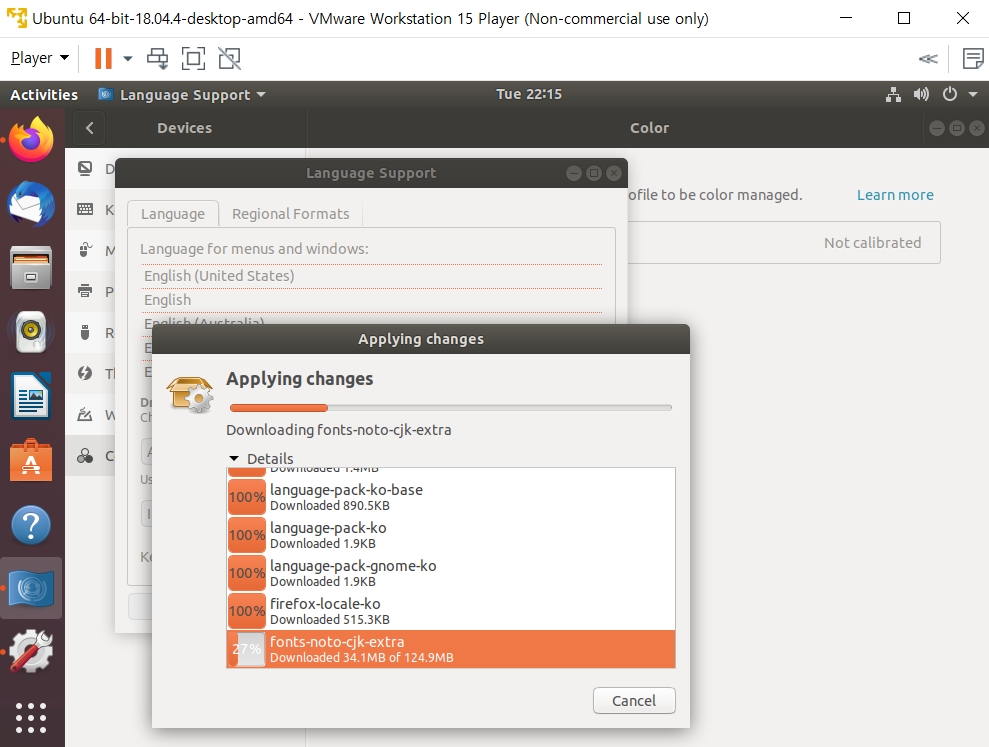Open the Player dropdown menu
Image resolution: width=989 pixels, height=747 pixels.
click(39, 58)
